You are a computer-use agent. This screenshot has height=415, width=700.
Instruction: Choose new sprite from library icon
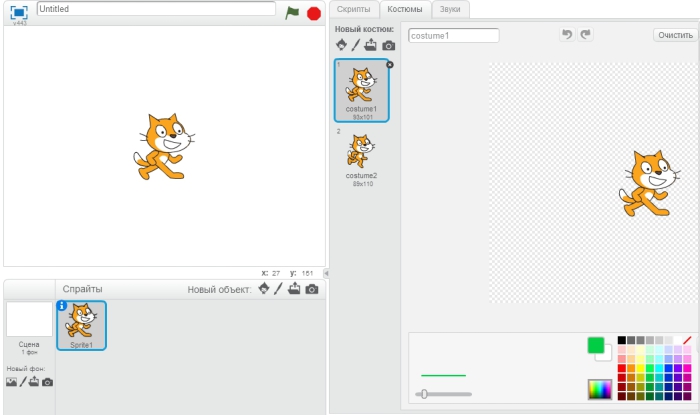[x=263, y=289]
